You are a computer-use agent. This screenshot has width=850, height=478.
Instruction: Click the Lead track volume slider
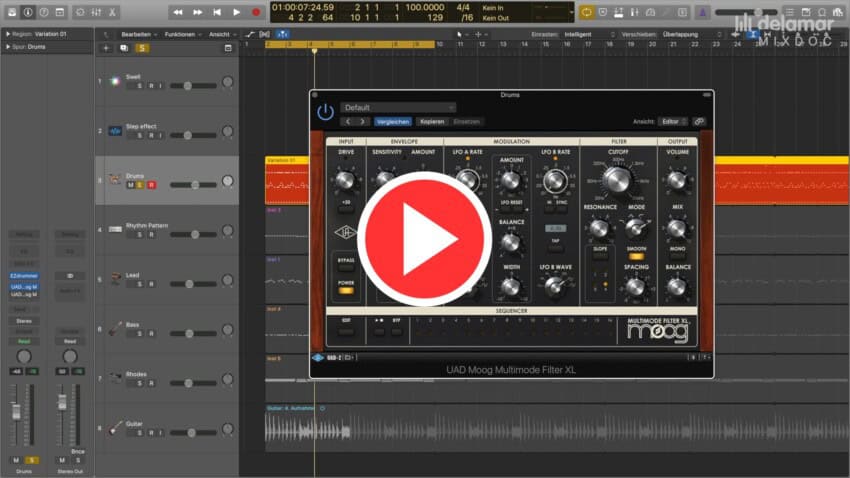click(194, 284)
